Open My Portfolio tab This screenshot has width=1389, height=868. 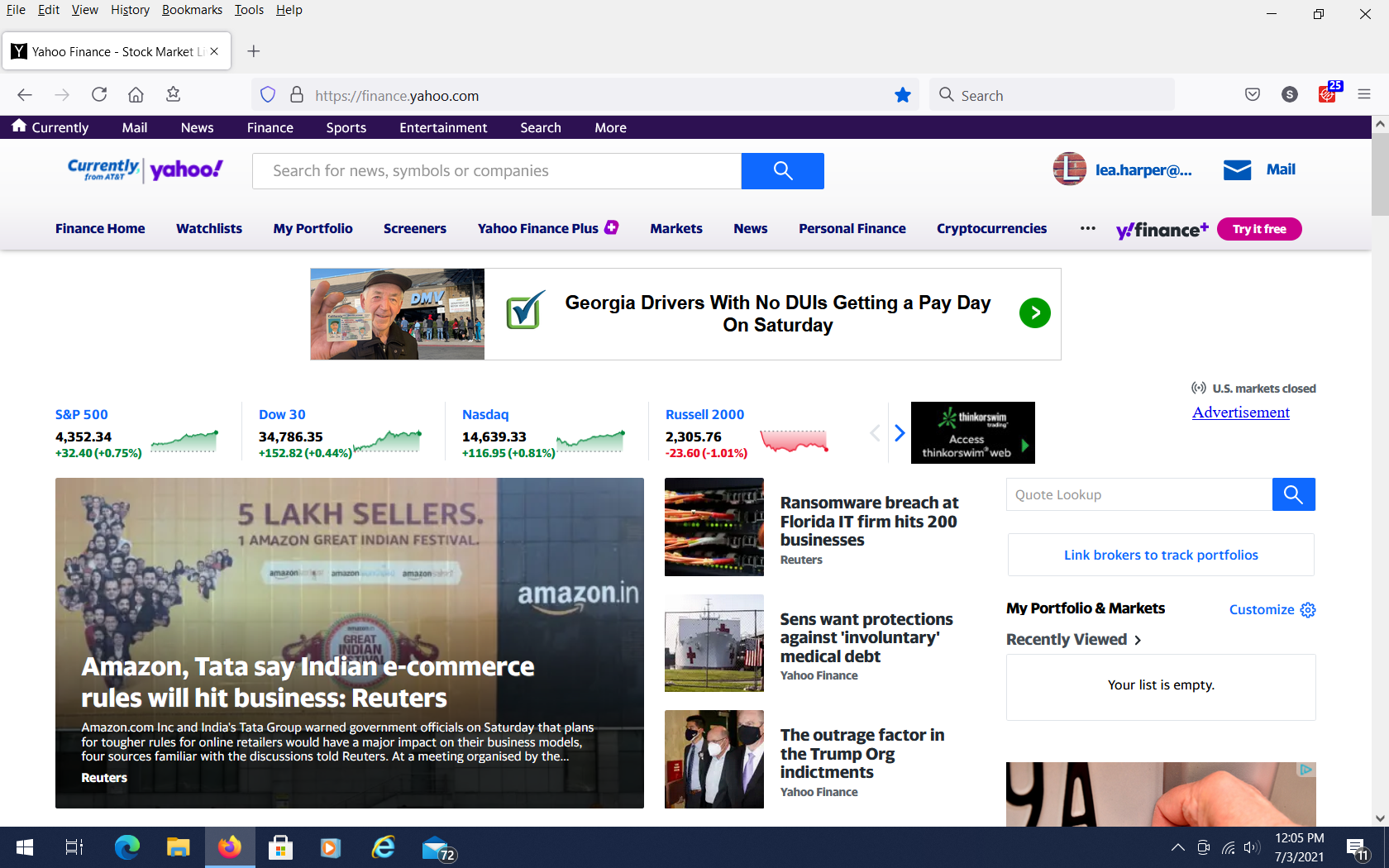[313, 229]
